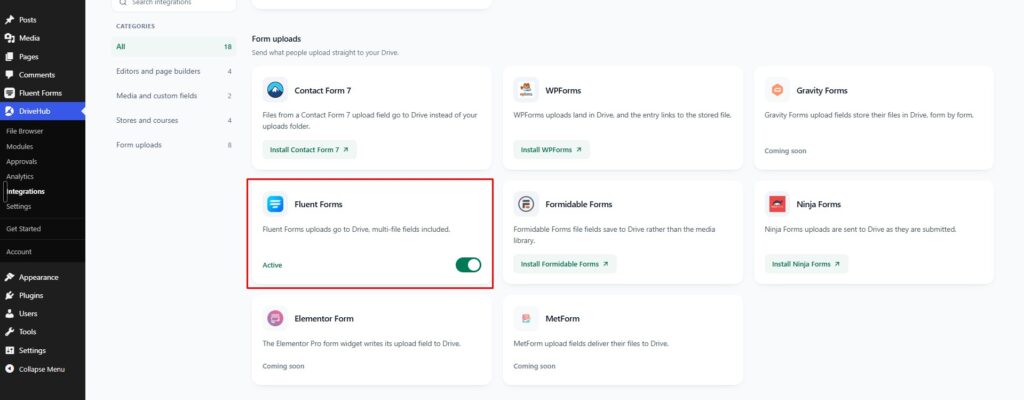This screenshot has width=1024, height=400.
Task: Open the Get Started page
Action: tap(24, 229)
